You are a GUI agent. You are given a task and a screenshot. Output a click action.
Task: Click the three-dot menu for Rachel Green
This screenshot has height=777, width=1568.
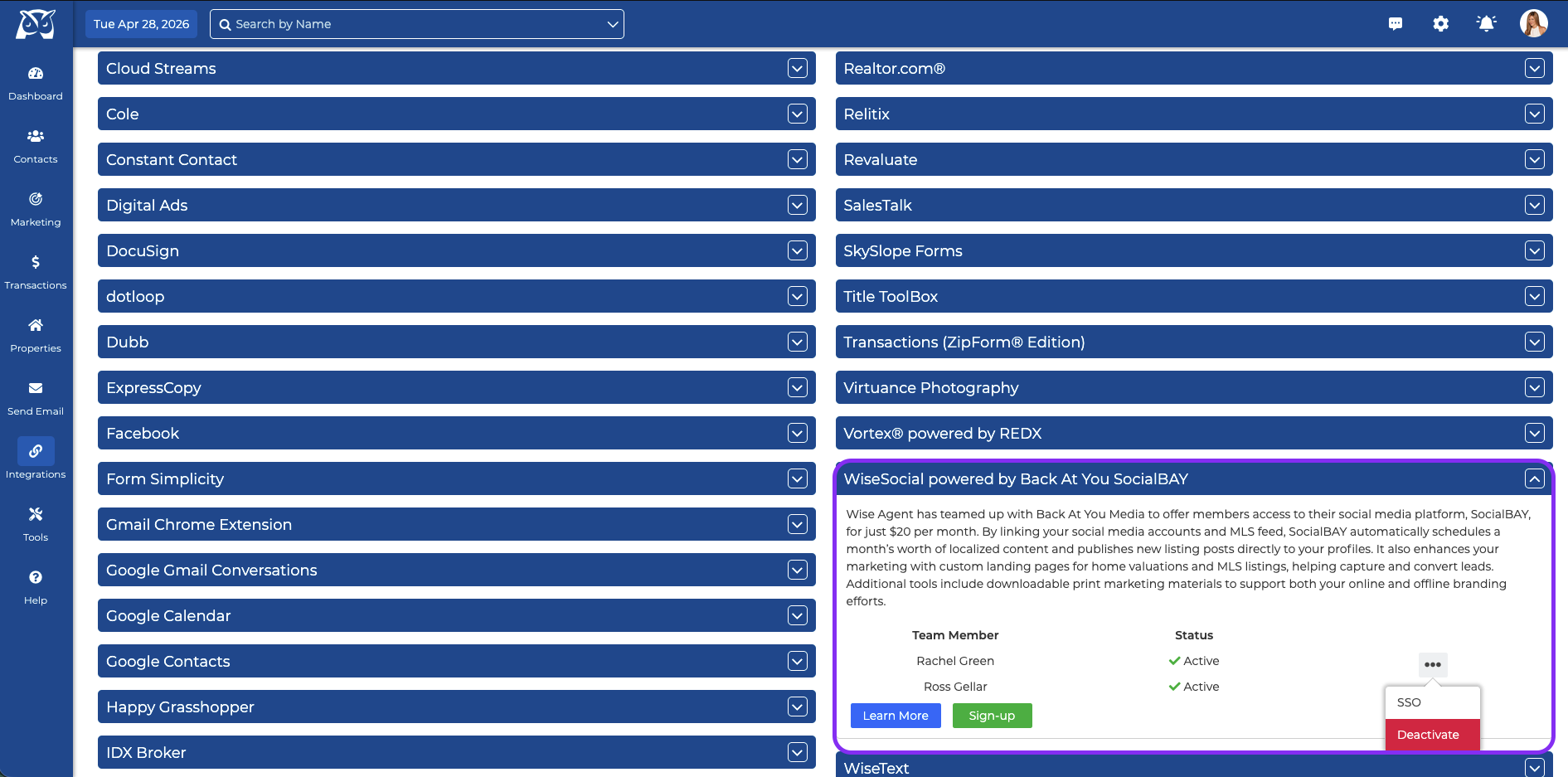point(1433,664)
